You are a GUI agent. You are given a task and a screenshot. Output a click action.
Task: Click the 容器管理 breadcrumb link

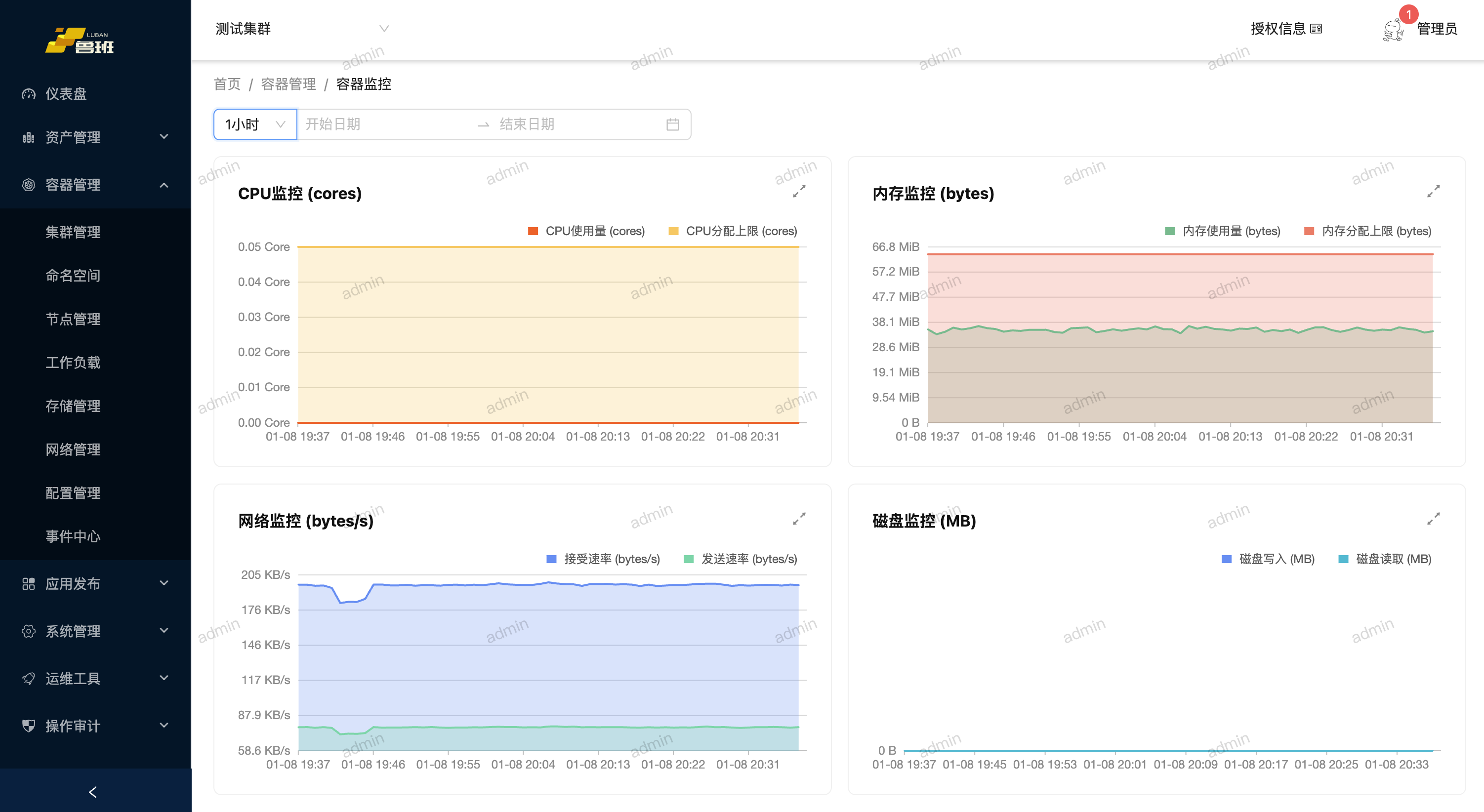click(x=288, y=84)
